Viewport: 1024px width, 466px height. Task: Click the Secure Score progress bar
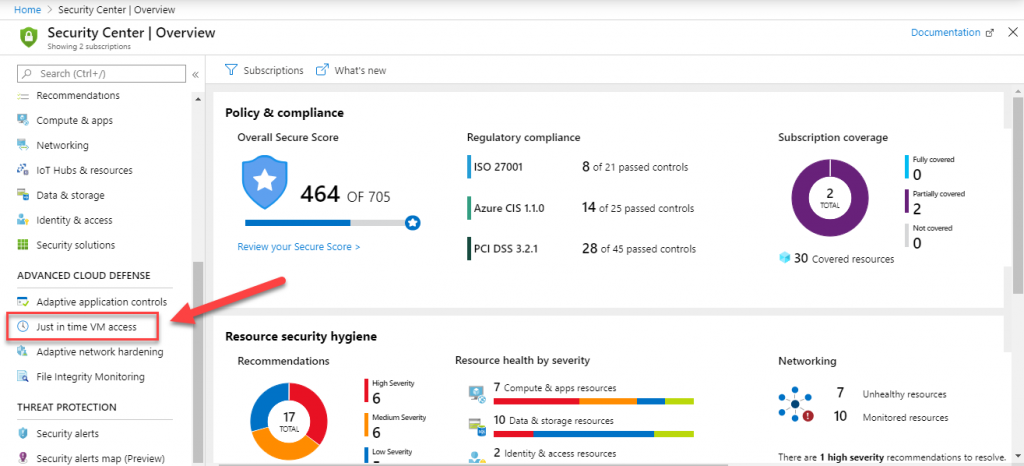pos(325,223)
